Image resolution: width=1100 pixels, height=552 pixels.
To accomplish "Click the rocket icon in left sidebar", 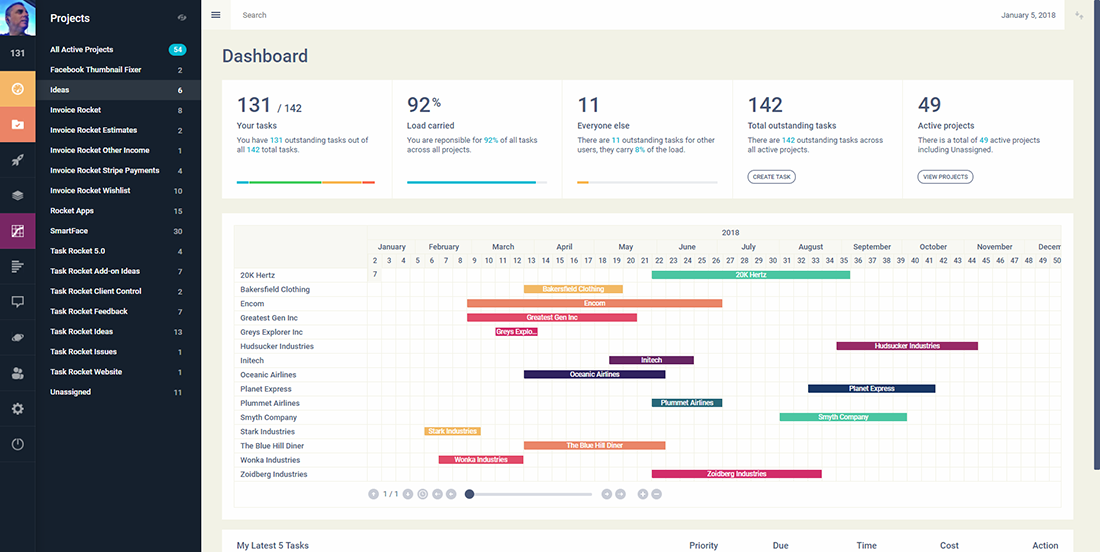I will click(17, 160).
